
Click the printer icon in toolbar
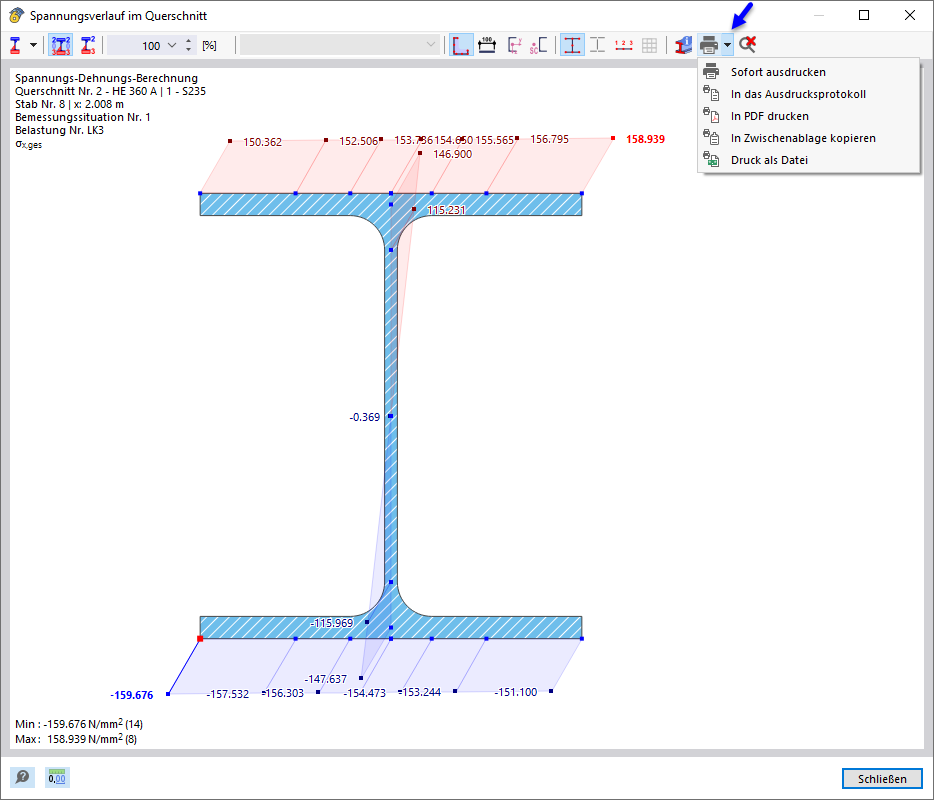click(x=709, y=45)
